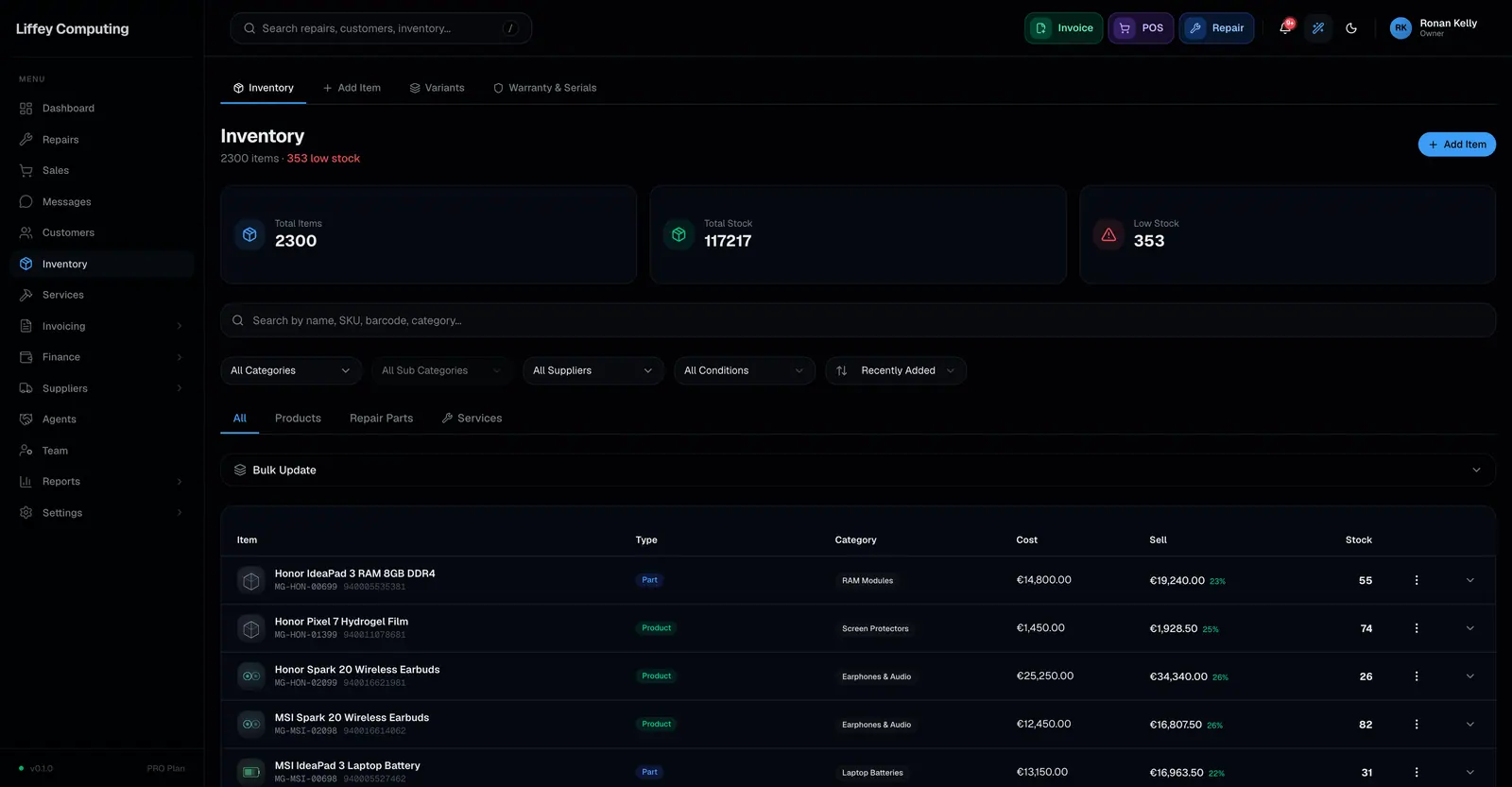Open the notifications bell
Screen dimensions: 1512x787
coord(1285,28)
